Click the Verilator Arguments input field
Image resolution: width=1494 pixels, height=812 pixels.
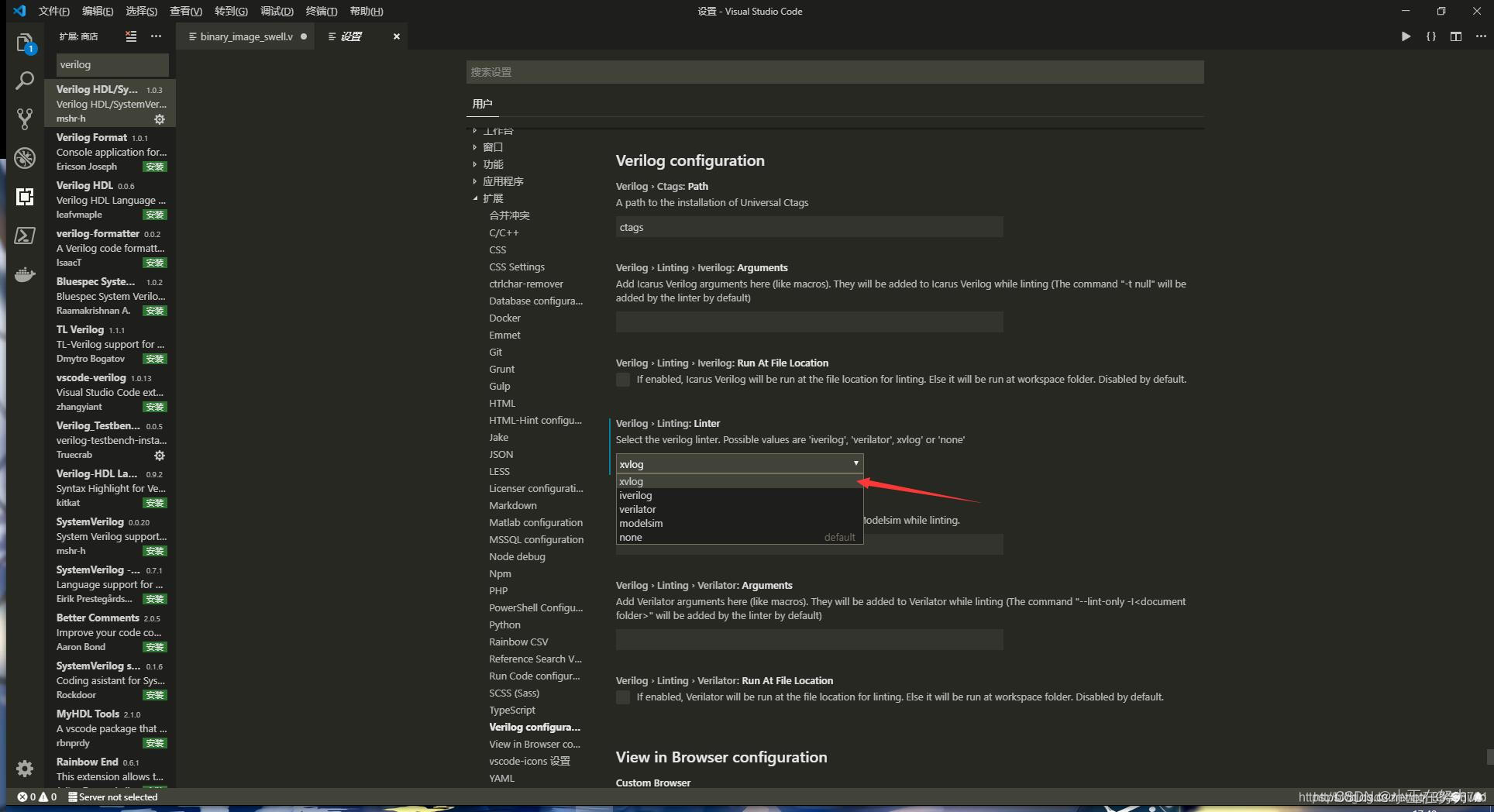tap(809, 640)
